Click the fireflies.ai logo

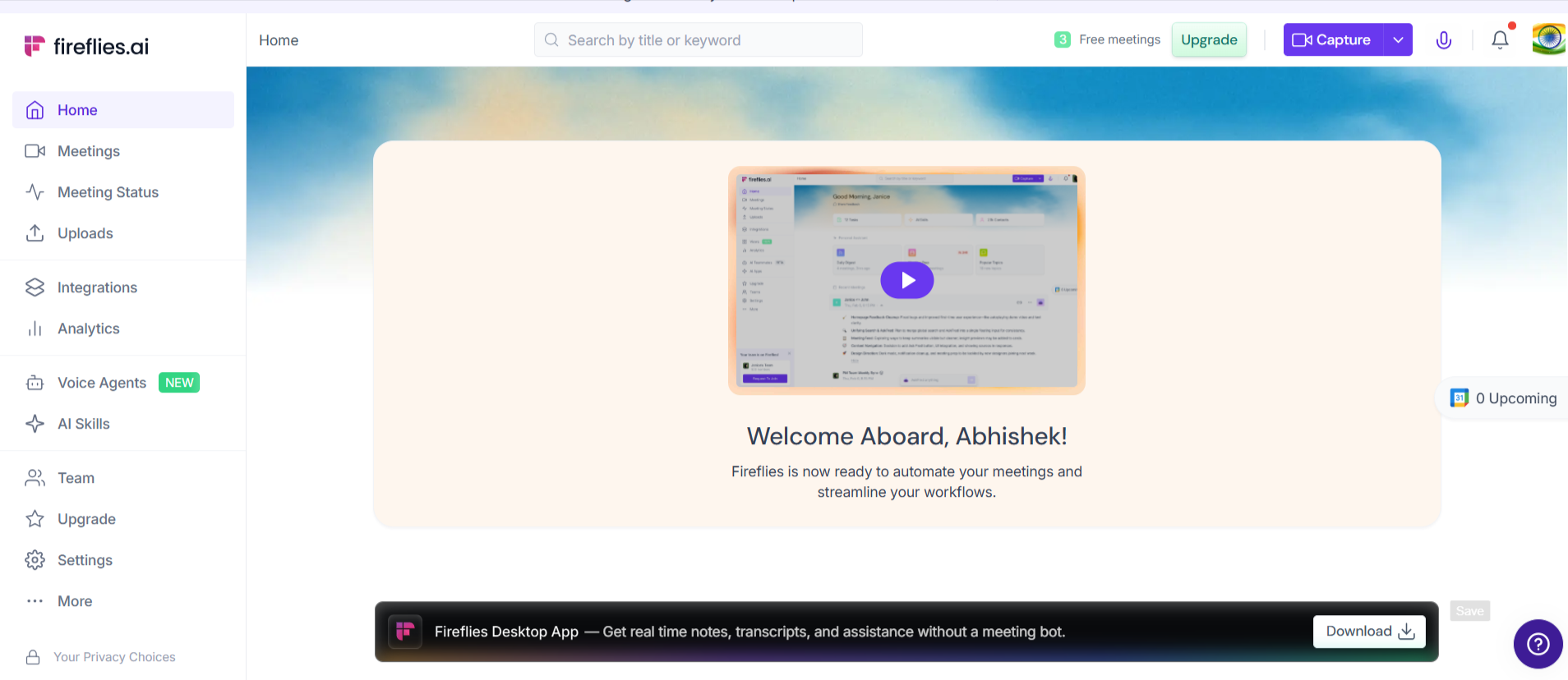pos(86,46)
